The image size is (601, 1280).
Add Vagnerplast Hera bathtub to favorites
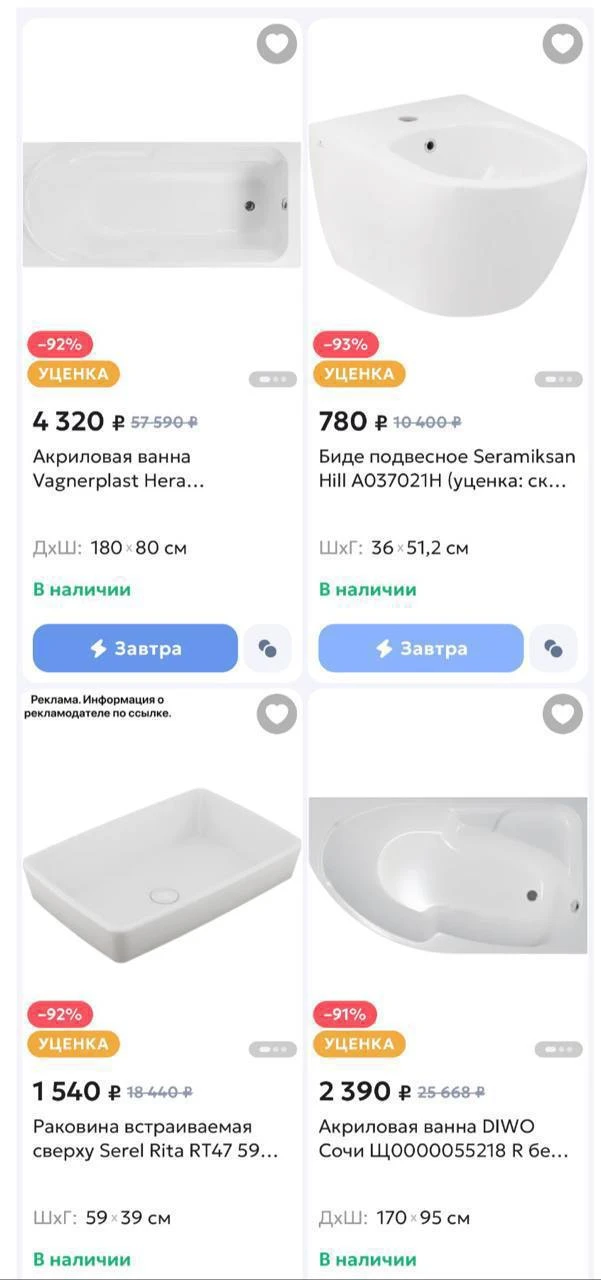tap(277, 44)
